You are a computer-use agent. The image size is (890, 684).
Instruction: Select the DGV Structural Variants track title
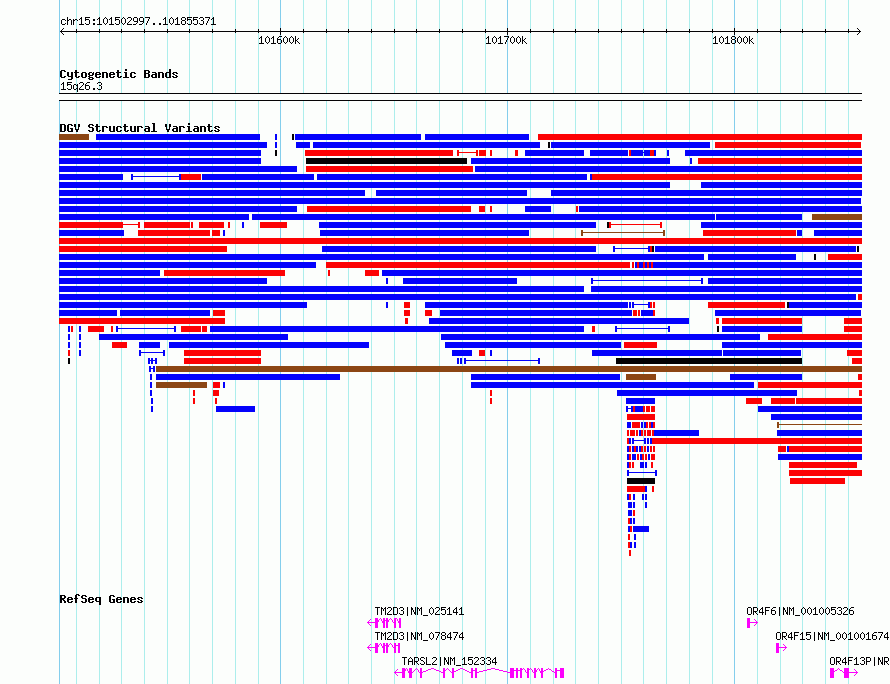click(140, 128)
